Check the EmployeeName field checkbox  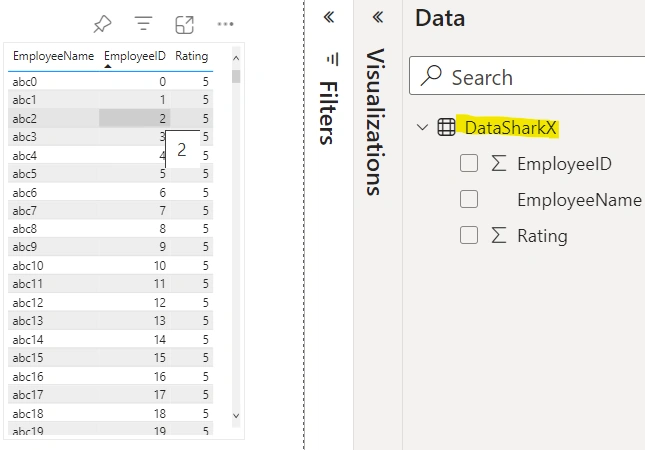tap(469, 199)
